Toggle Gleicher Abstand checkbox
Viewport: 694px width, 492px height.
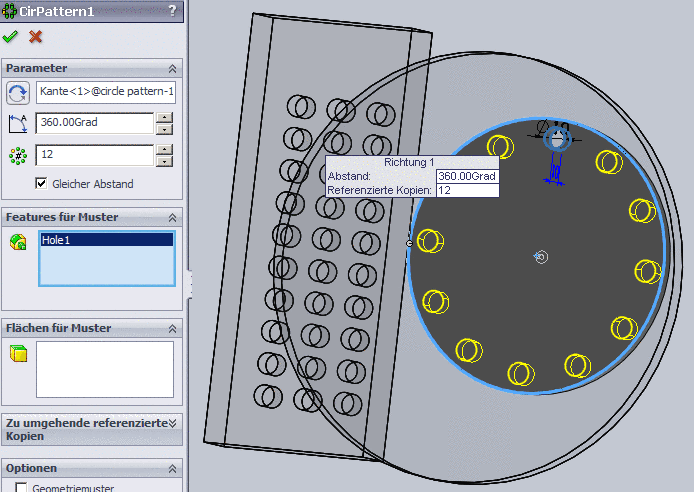41,183
